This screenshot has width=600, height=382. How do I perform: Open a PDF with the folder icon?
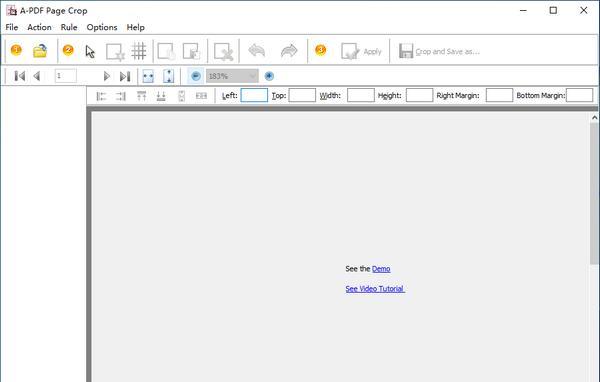tap(40, 51)
